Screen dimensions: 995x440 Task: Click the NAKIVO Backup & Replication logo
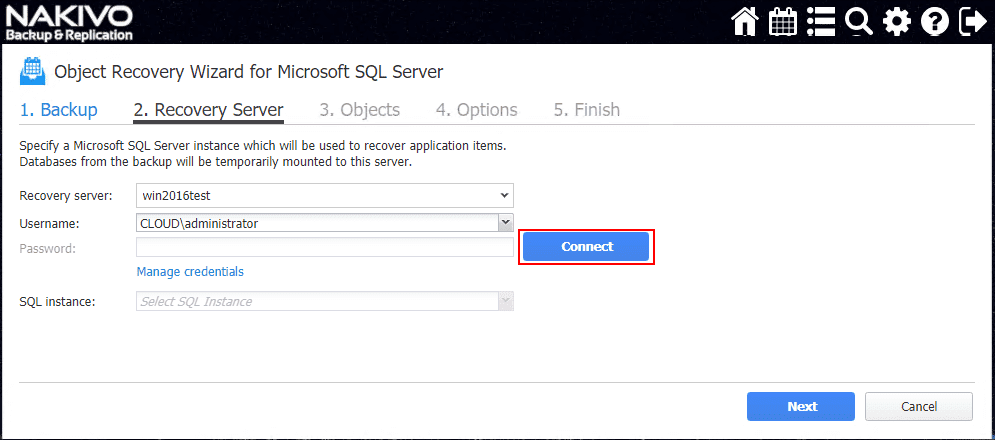point(69,22)
